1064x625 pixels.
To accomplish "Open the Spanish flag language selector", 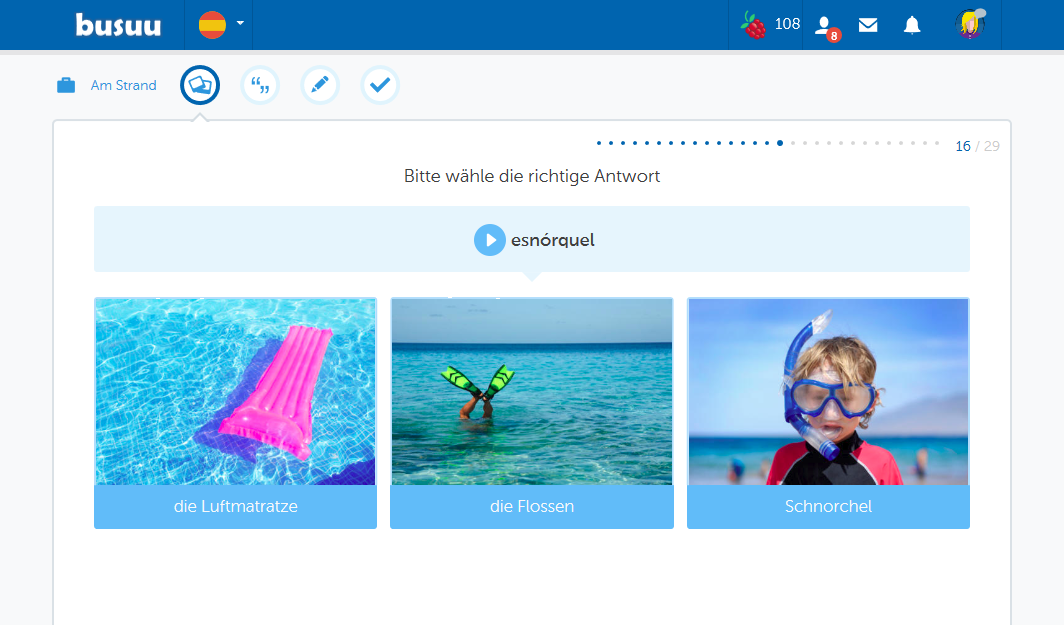I will (x=221, y=24).
